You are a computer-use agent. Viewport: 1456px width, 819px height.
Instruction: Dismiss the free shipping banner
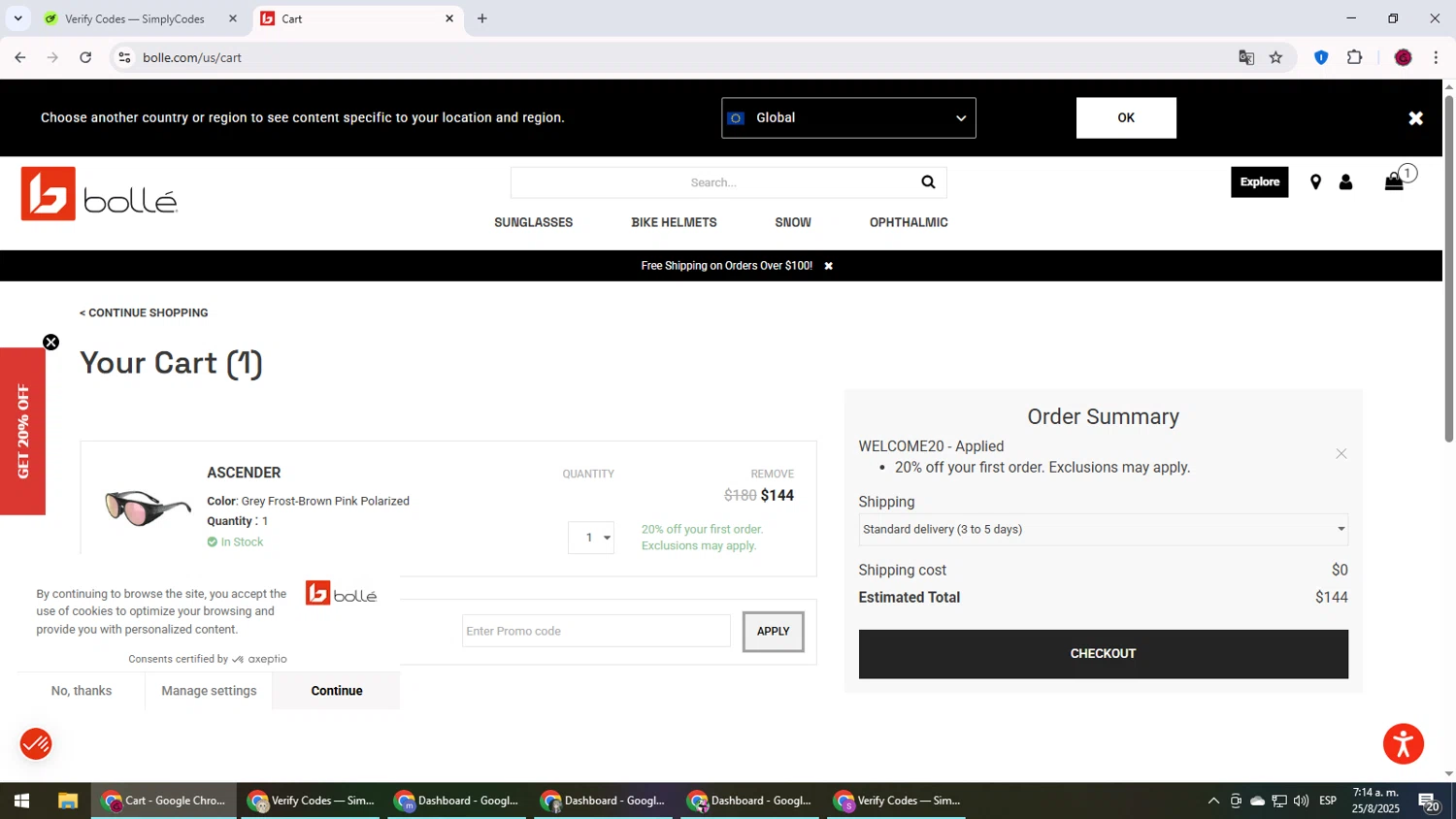pyautogui.click(x=828, y=266)
